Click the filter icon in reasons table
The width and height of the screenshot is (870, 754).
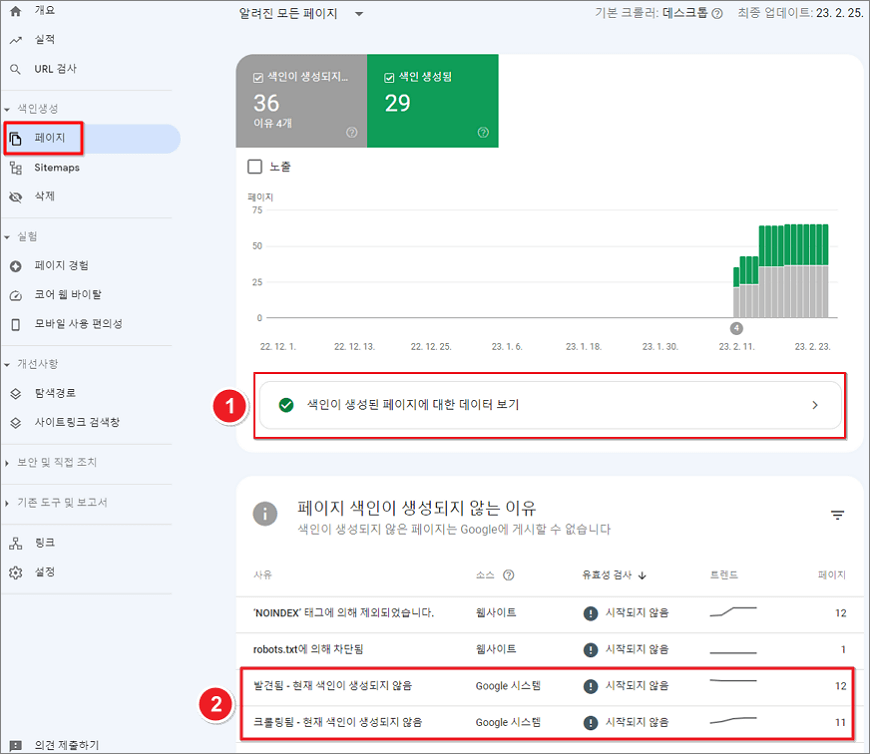[x=837, y=515]
